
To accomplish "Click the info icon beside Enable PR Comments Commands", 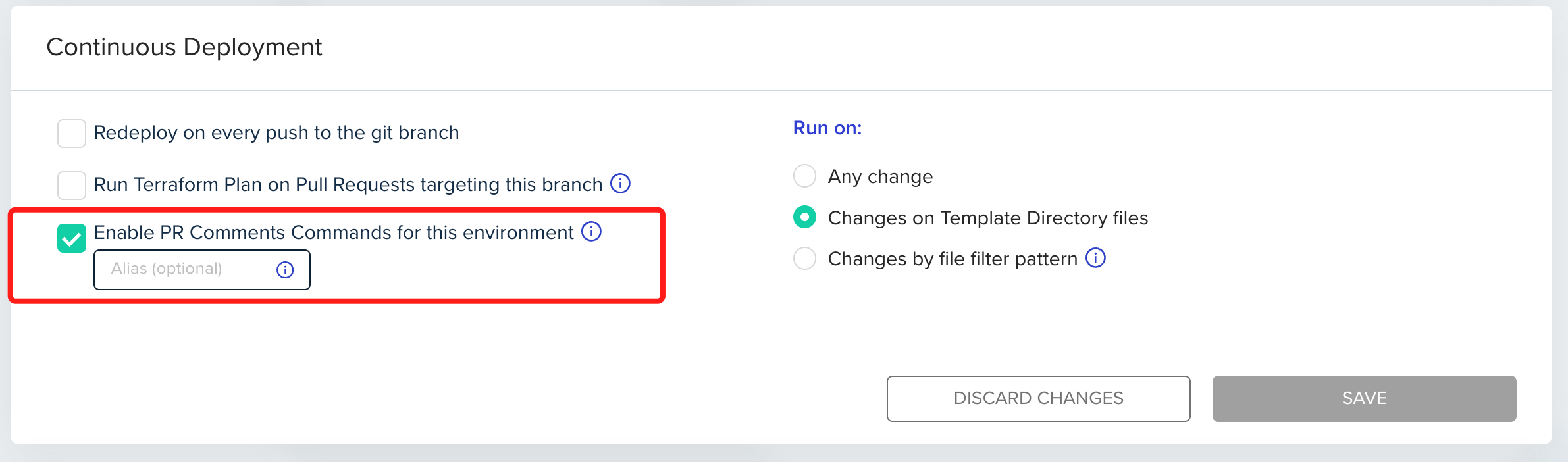I will (590, 232).
